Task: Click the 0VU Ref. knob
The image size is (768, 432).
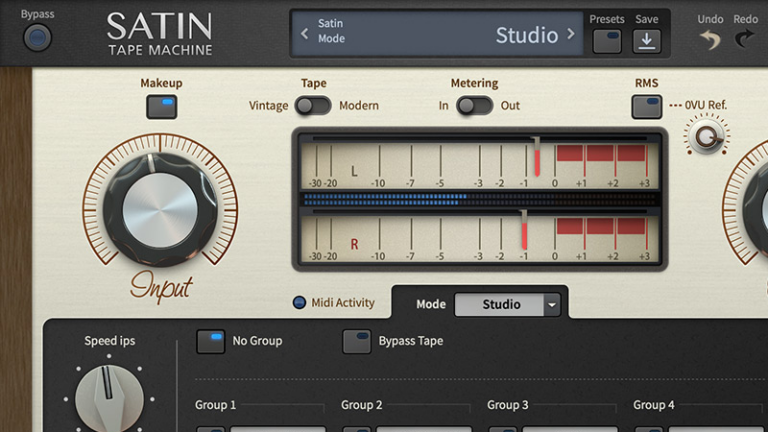Action: (706, 137)
